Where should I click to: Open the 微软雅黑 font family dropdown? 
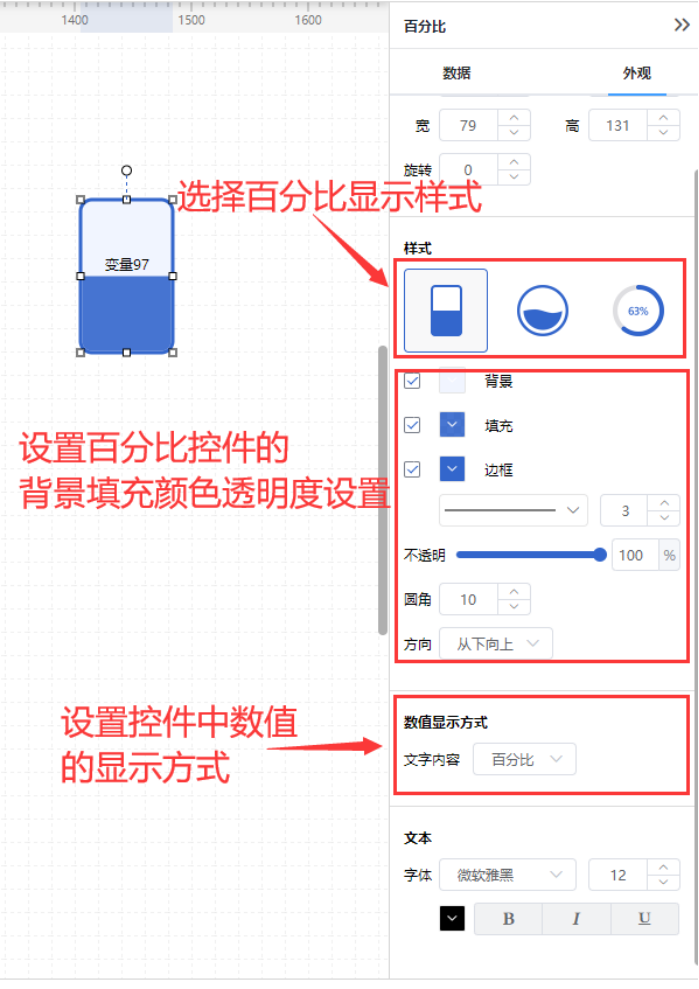508,875
